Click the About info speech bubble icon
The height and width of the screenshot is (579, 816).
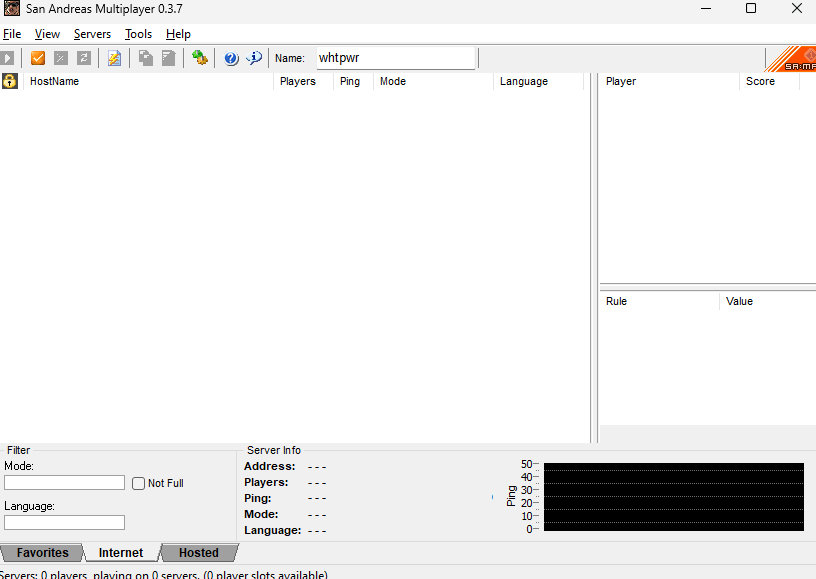pyautogui.click(x=254, y=58)
